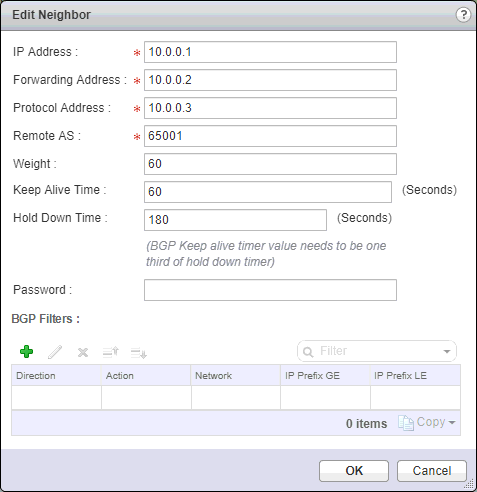Click the pencil edit filter icon
The image size is (477, 492).
point(55,352)
